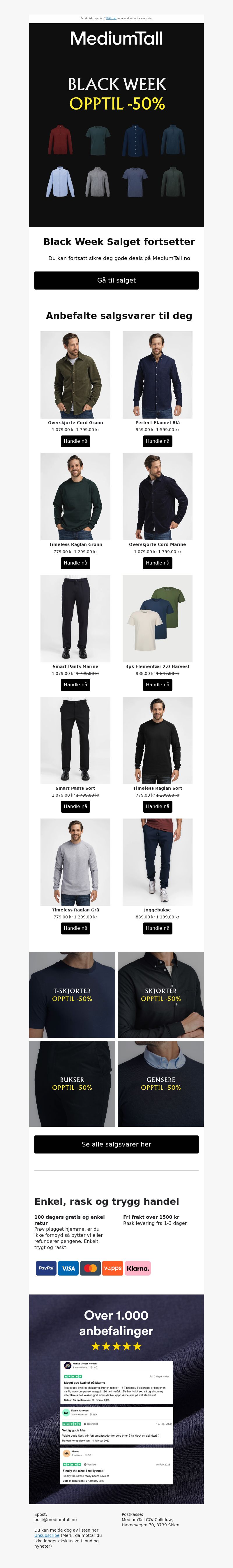Click 'Handle nå' under Perfect Flannel Blå
Image resolution: width=233 pixels, height=1568 pixels.
[x=158, y=441]
